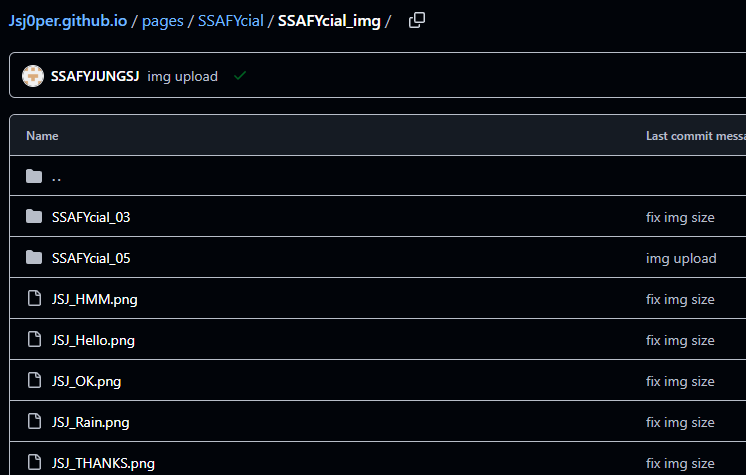Open the SSAFYcial_03 folder
Screen dimensions: 746x475
91,217
